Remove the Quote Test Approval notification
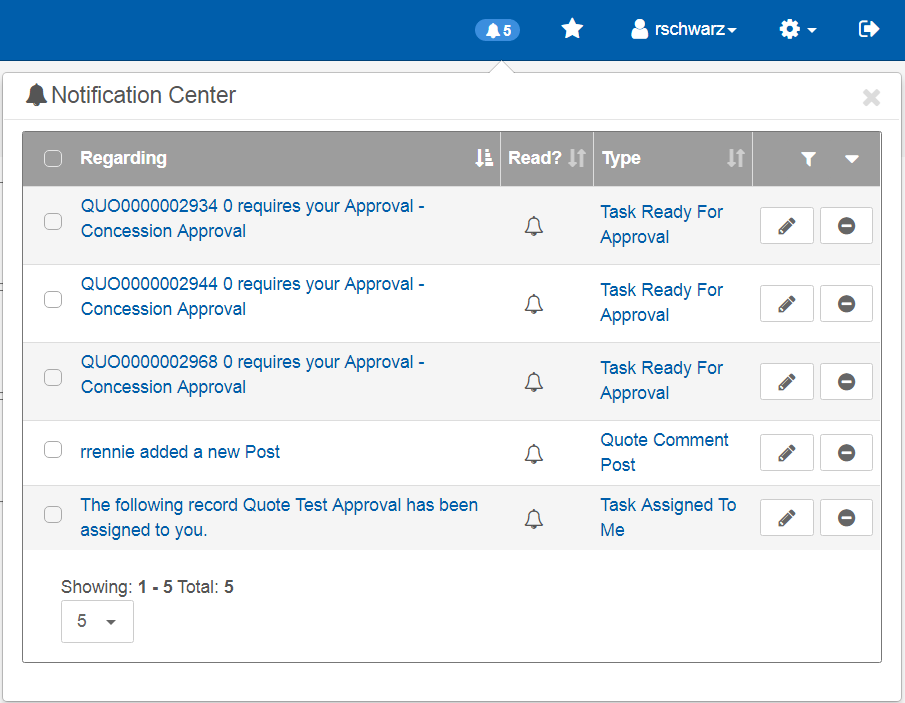 846,518
